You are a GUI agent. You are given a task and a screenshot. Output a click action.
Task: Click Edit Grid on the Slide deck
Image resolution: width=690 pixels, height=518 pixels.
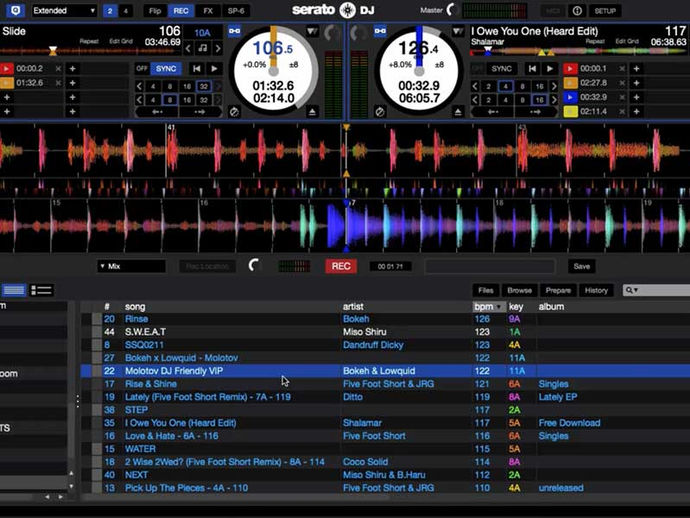point(121,41)
